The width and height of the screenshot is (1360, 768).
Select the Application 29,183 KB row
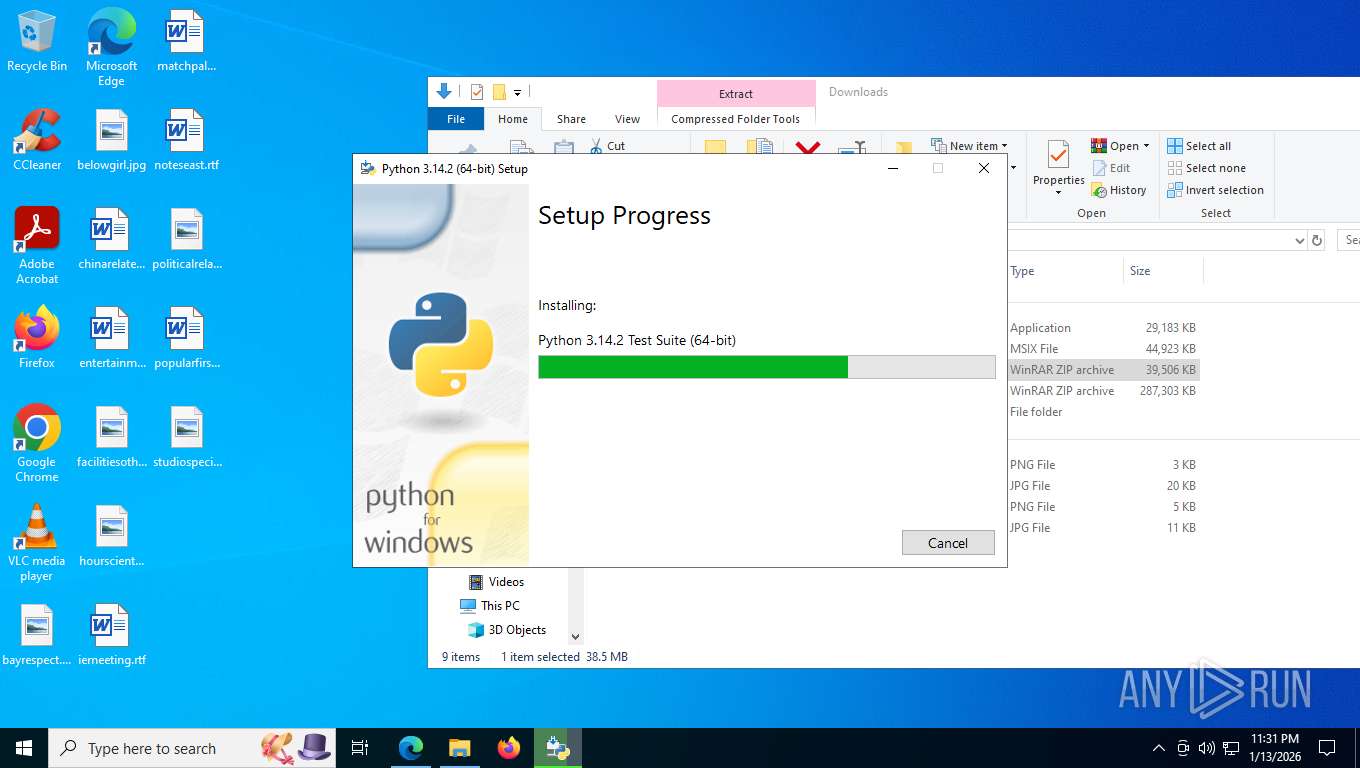click(1103, 328)
